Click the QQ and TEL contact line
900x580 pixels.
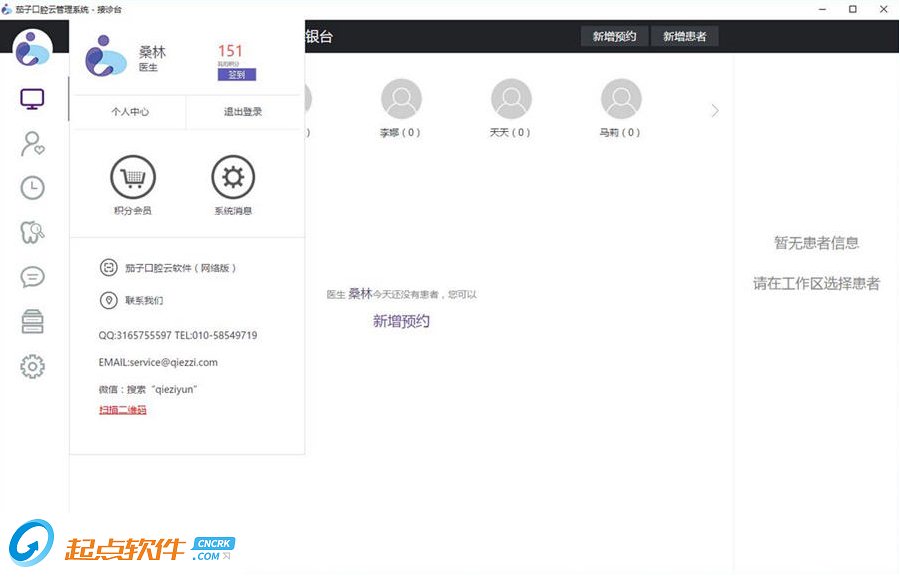tap(178, 335)
